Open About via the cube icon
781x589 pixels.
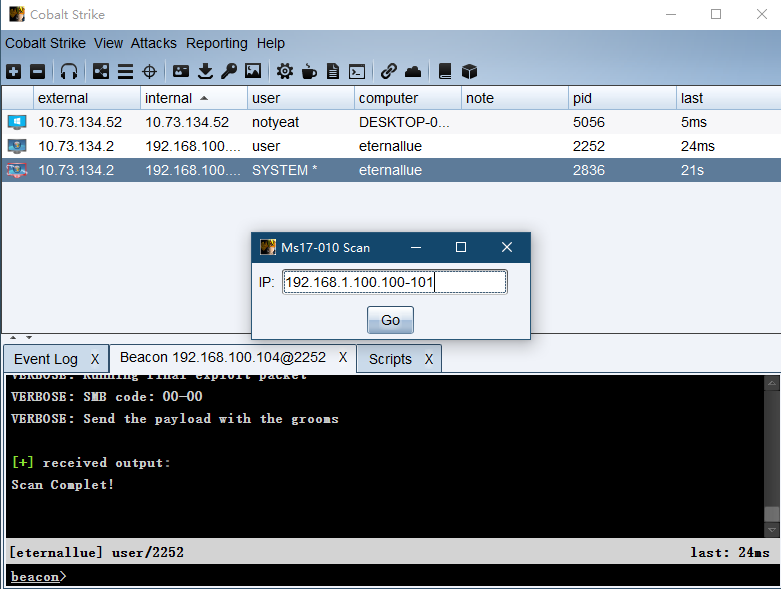point(469,72)
